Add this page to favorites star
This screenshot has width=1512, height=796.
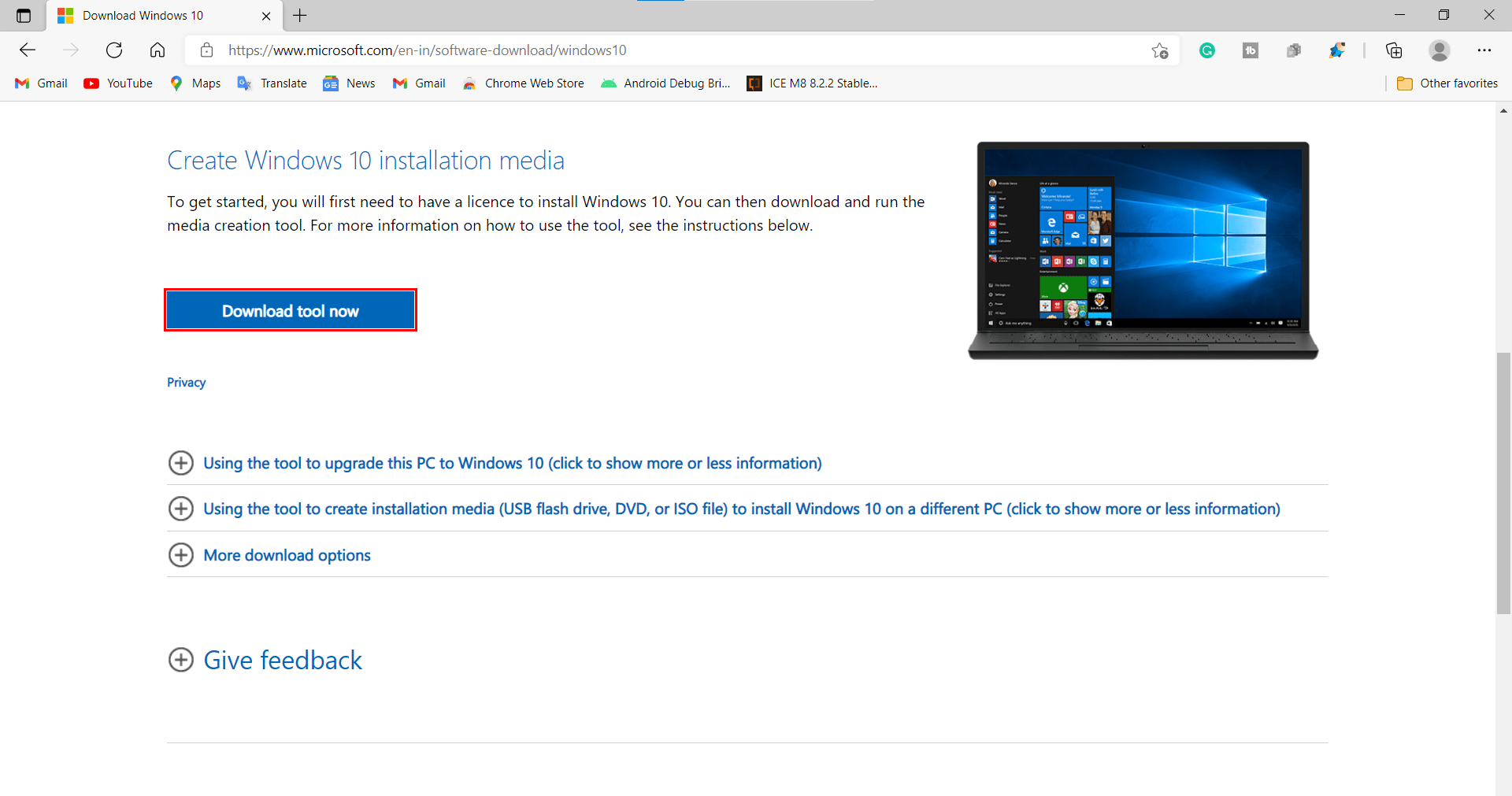point(1159,50)
